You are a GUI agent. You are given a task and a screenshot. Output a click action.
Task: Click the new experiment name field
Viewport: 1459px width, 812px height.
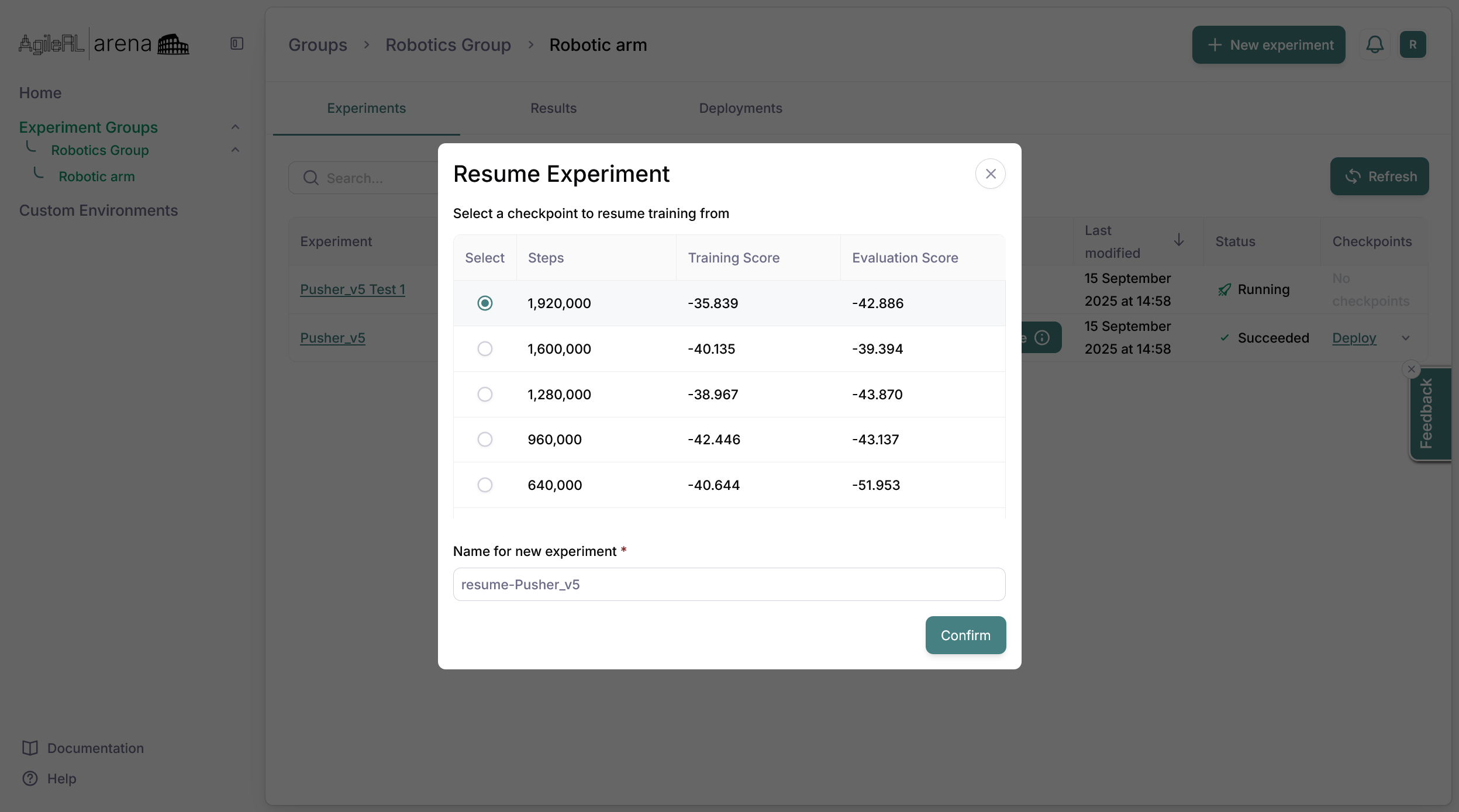pyautogui.click(x=729, y=584)
